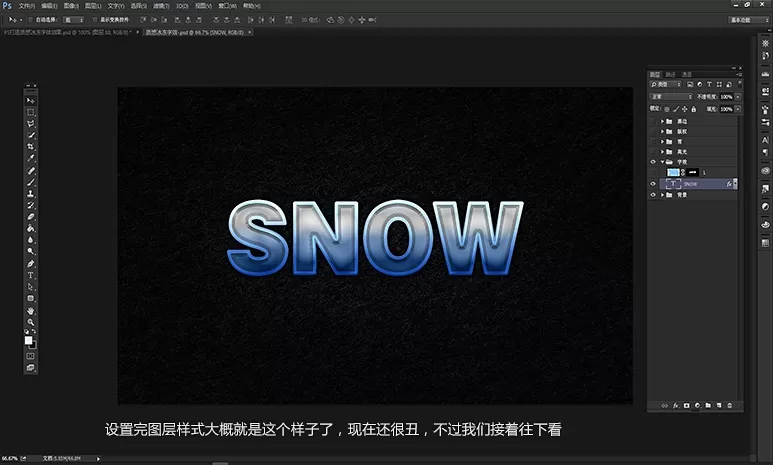This screenshot has width=773, height=465.
Task: Hide the 背景 group eye icon
Action: [653, 195]
